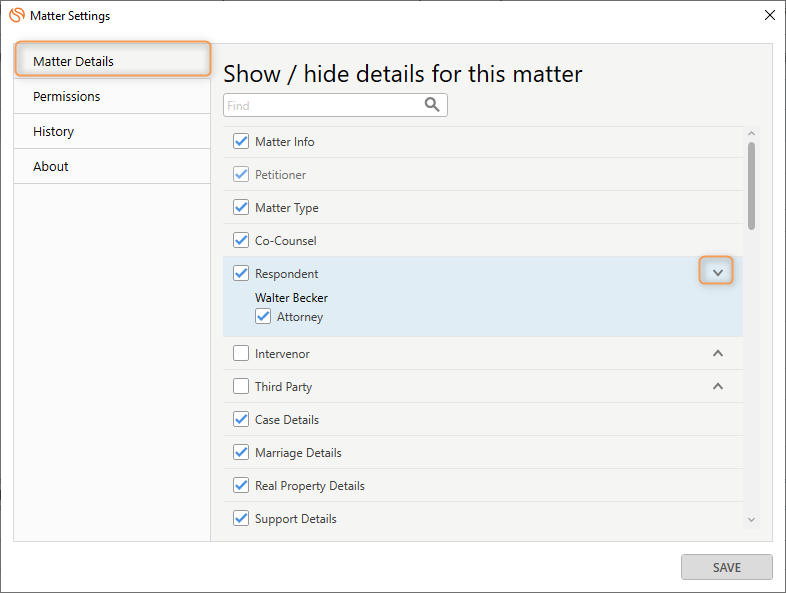This screenshot has height=593, width=786.
Task: Select the Matter Details tab
Action: 112,61
